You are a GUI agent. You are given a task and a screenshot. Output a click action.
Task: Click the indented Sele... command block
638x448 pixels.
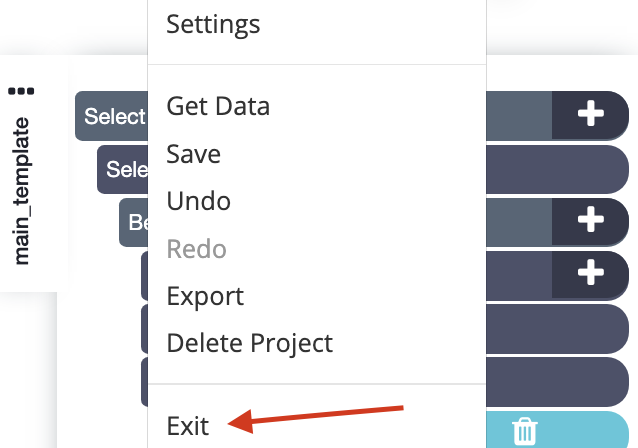click(x=122, y=169)
